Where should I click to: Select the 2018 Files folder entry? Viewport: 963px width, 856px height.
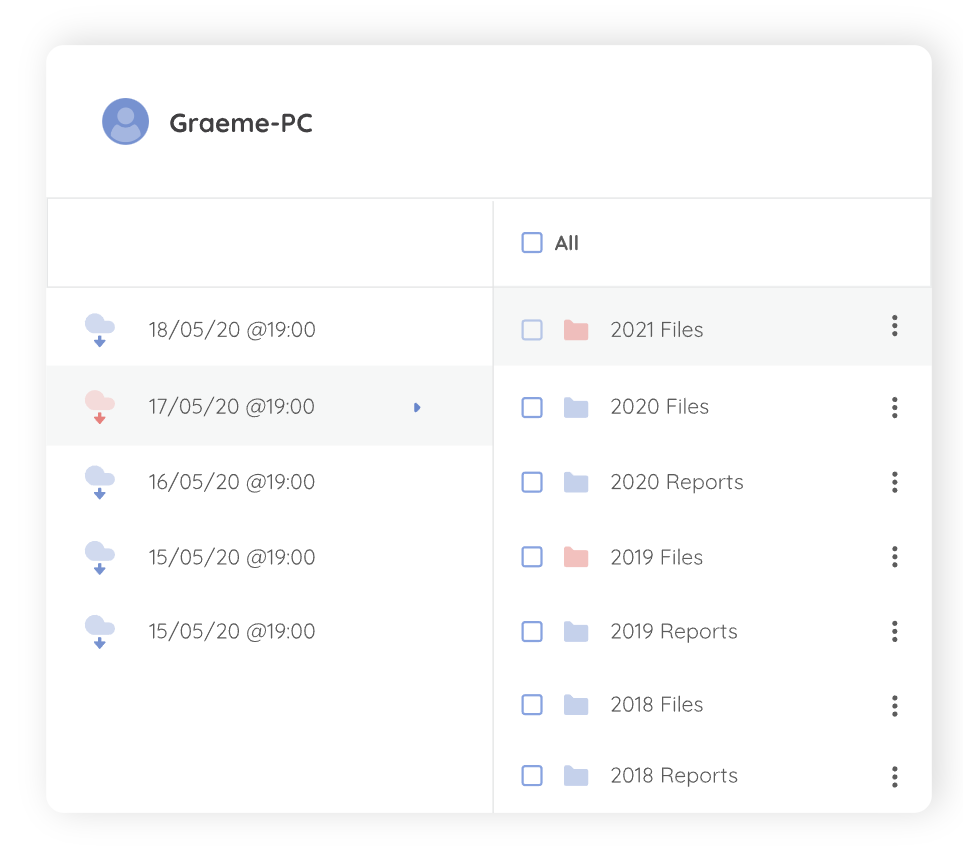tap(657, 705)
